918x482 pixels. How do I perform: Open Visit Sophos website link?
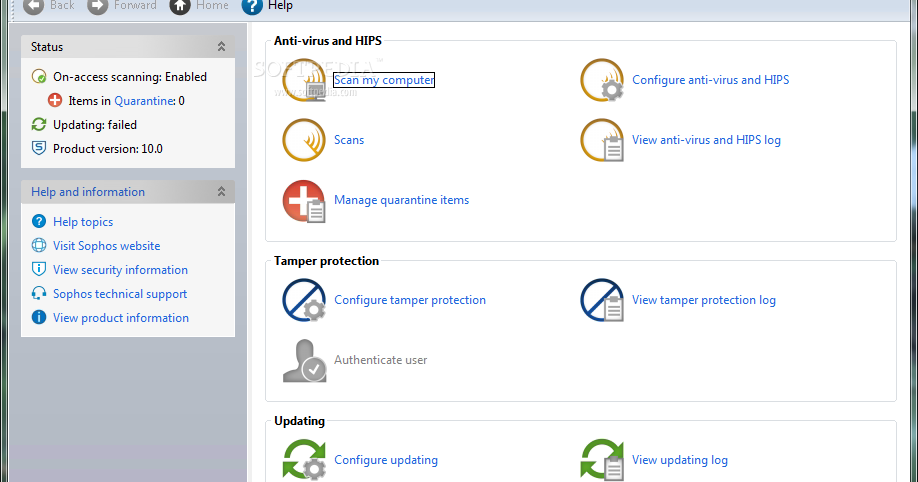coord(107,246)
